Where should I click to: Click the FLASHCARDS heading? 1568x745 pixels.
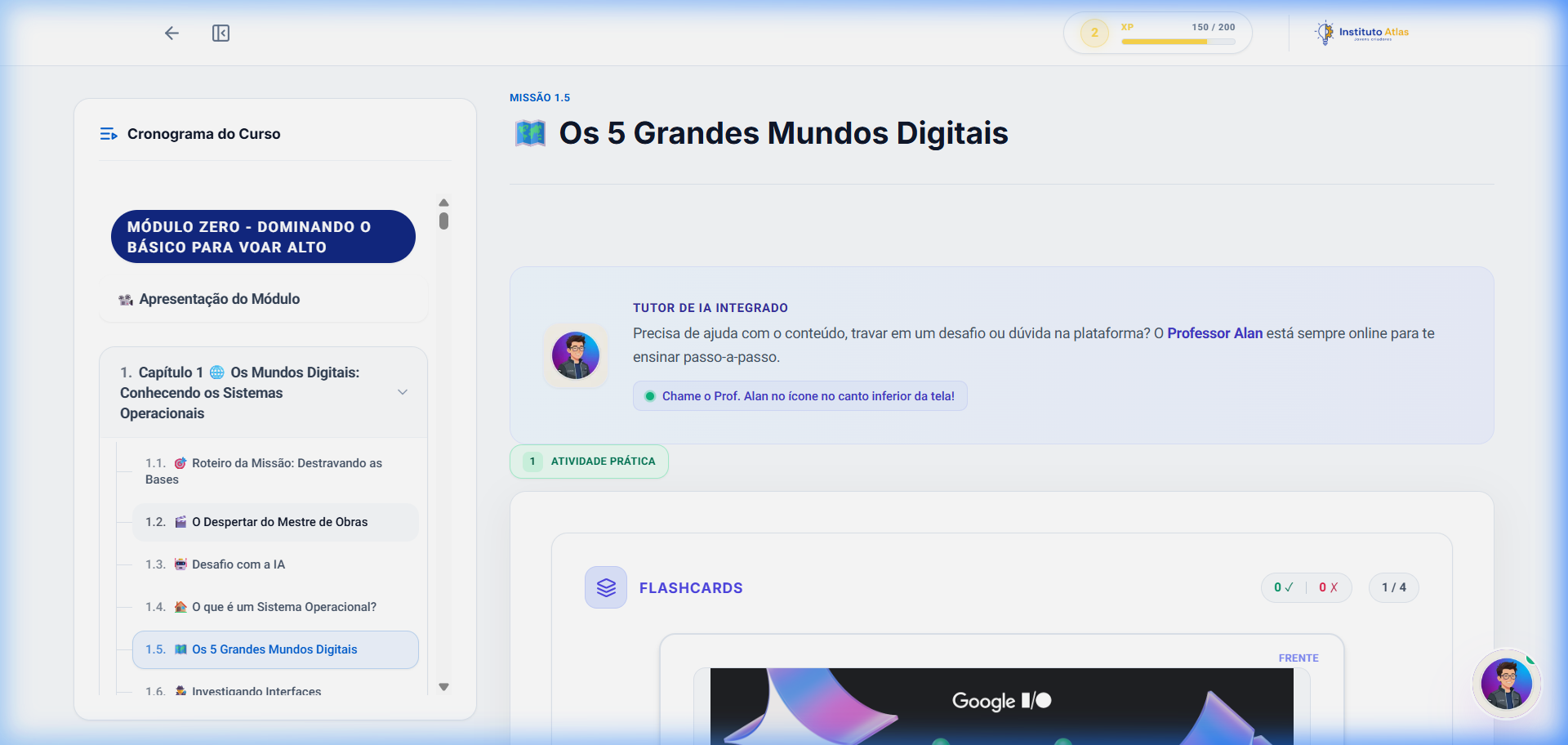(691, 588)
